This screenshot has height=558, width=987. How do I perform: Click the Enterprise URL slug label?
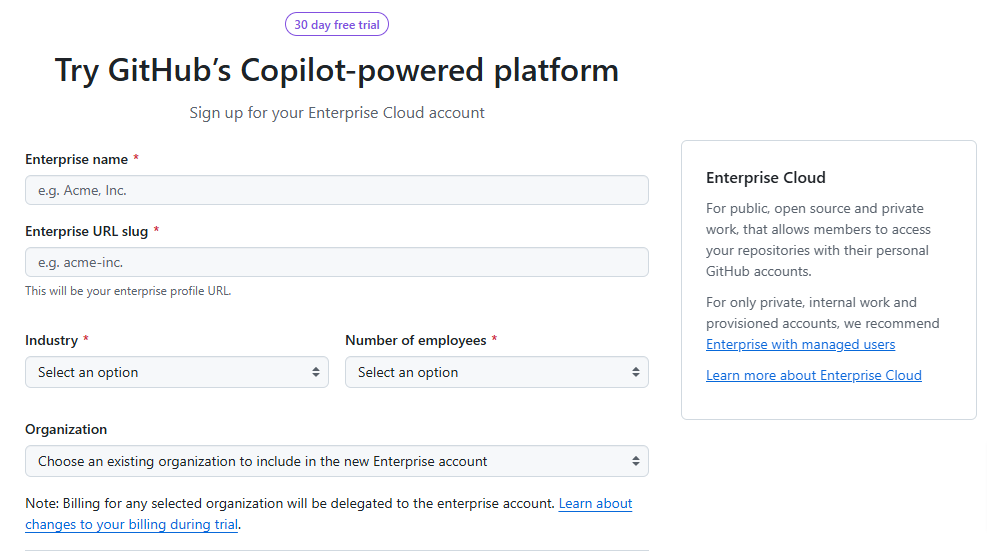tap(86, 231)
